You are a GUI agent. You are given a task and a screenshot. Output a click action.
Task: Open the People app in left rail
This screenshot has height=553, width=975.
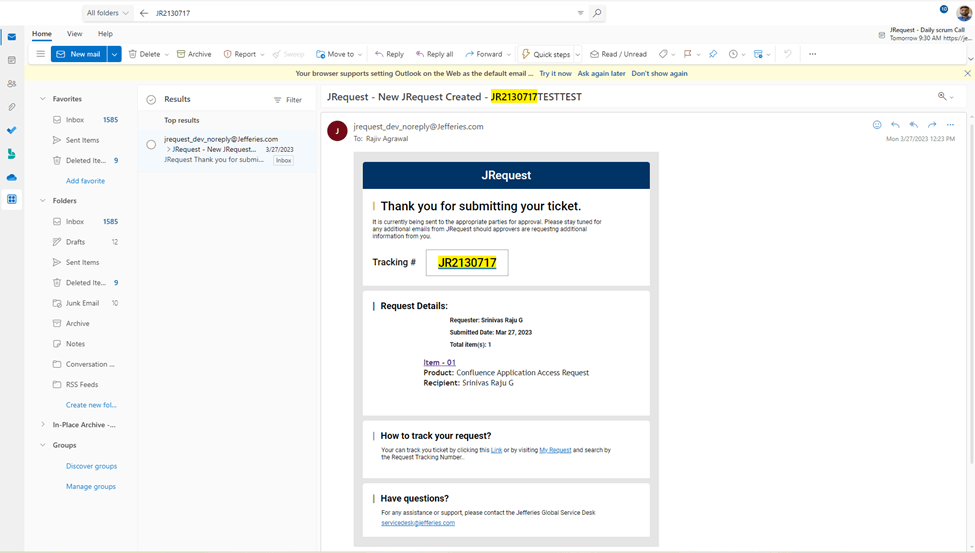tap(12, 83)
